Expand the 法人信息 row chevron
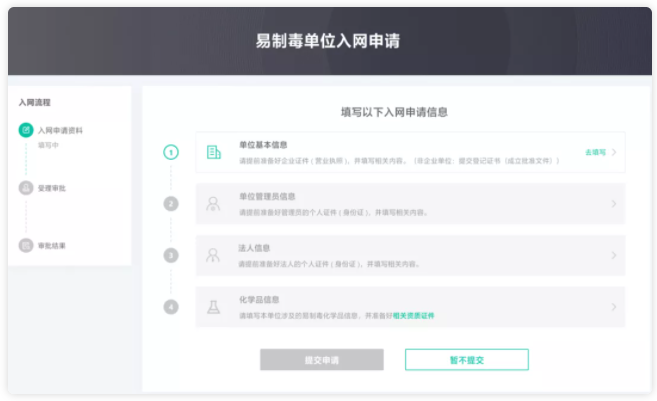The height and width of the screenshot is (401, 657). pyautogui.click(x=614, y=255)
